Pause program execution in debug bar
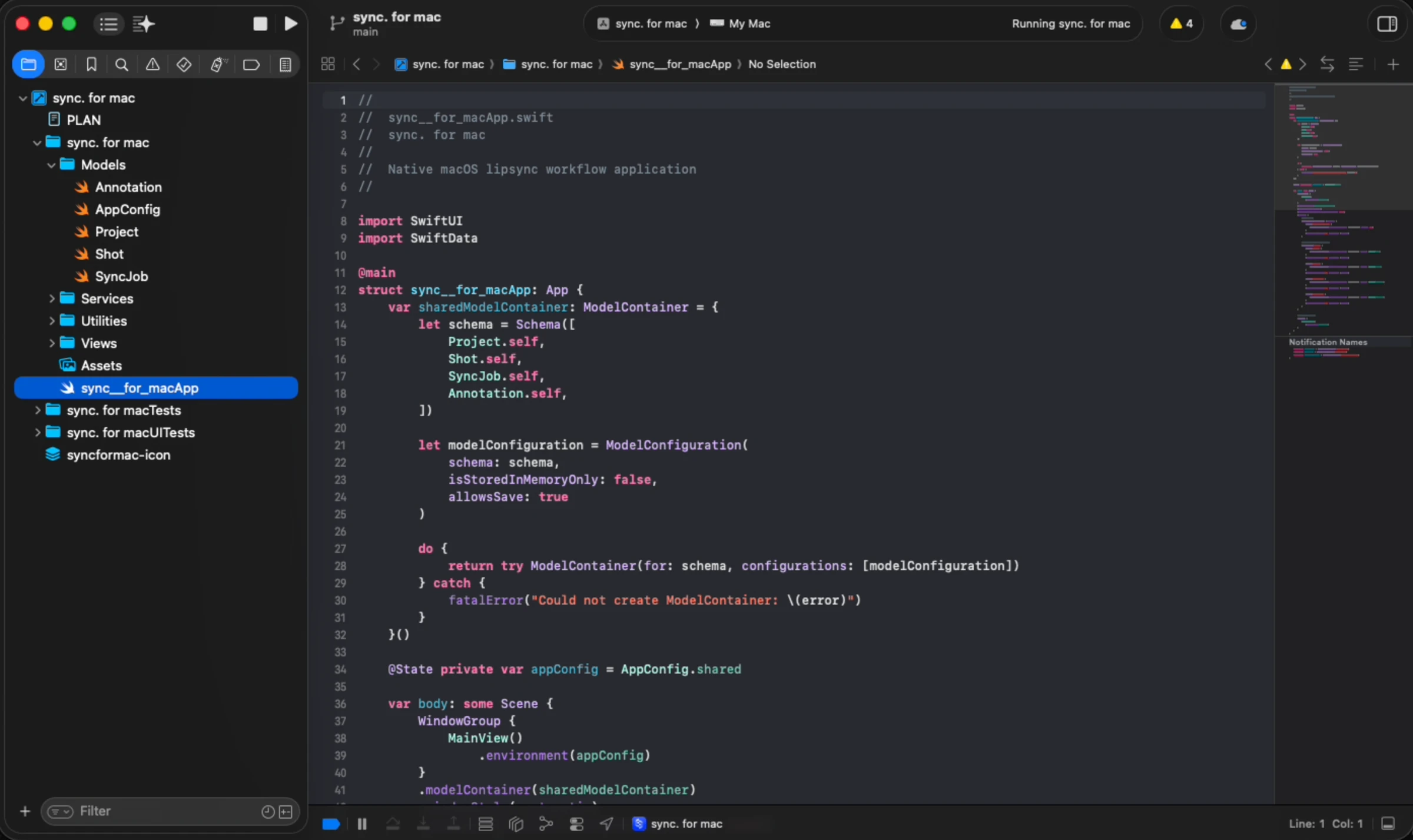 [x=362, y=824]
